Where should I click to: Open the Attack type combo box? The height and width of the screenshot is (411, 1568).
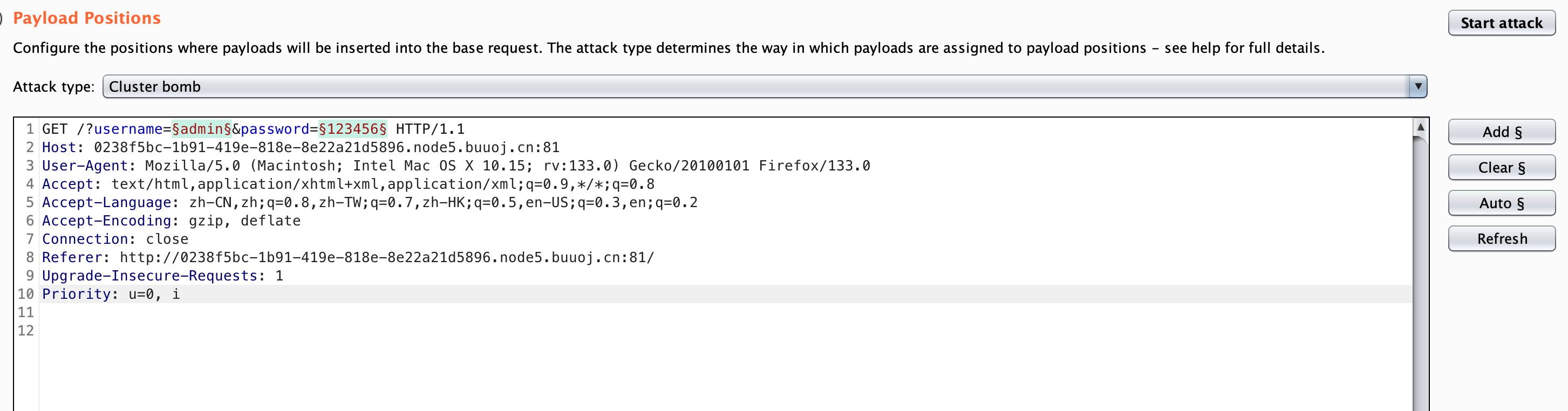[755, 86]
